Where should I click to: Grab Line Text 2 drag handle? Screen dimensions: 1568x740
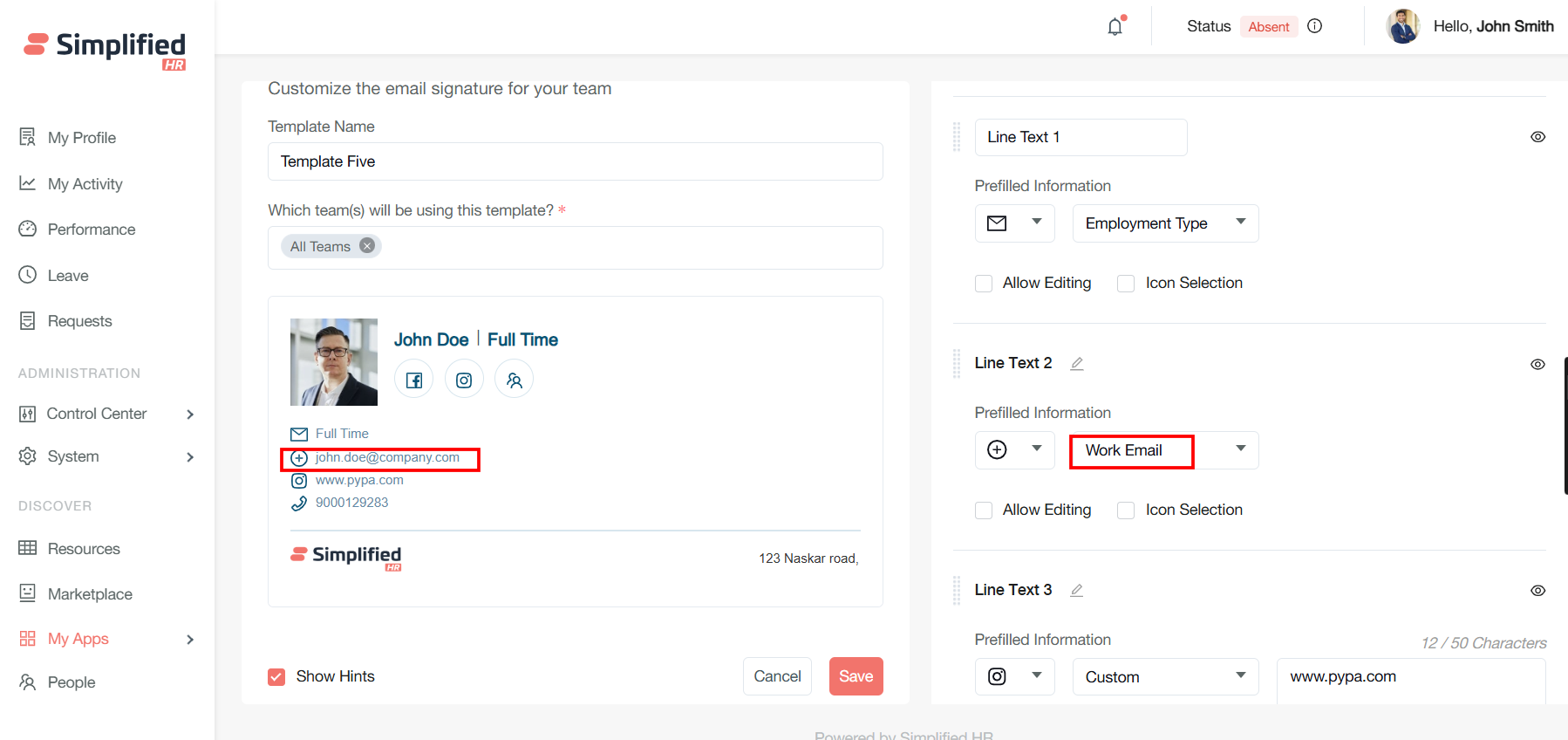(957, 363)
